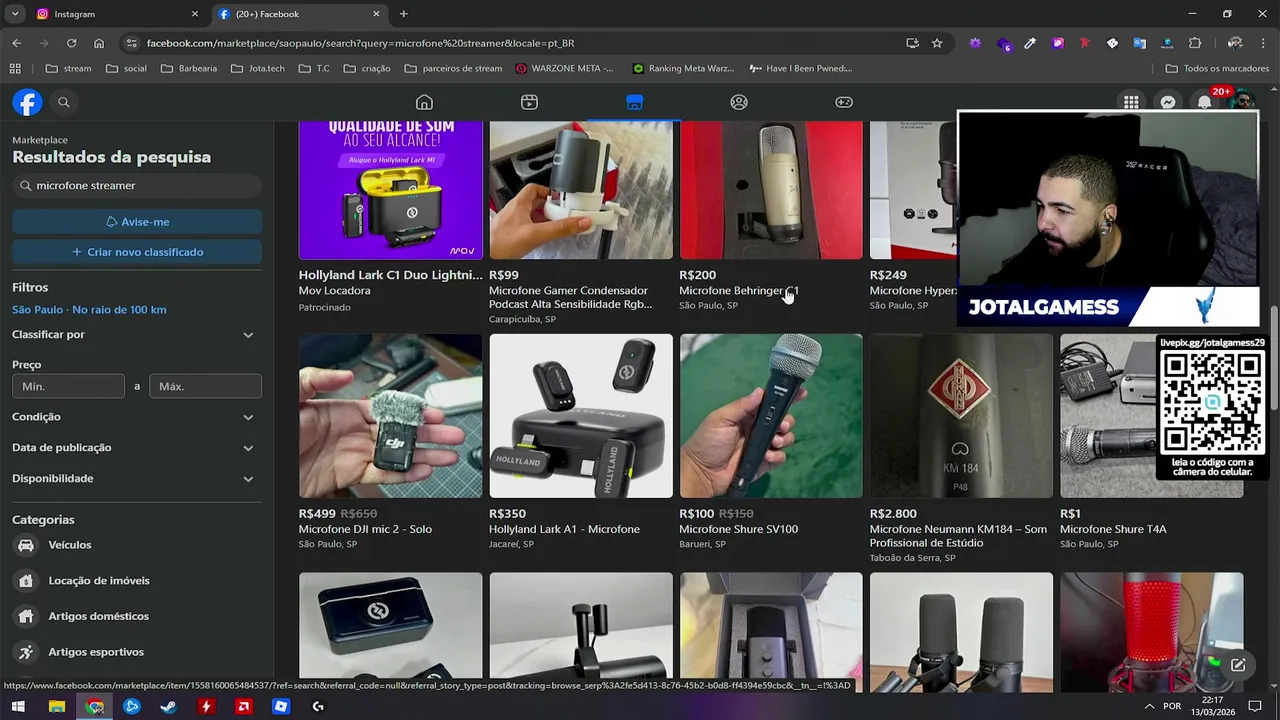This screenshot has height=720, width=1280.
Task: Click the R$2.800 price text
Action: (x=893, y=514)
